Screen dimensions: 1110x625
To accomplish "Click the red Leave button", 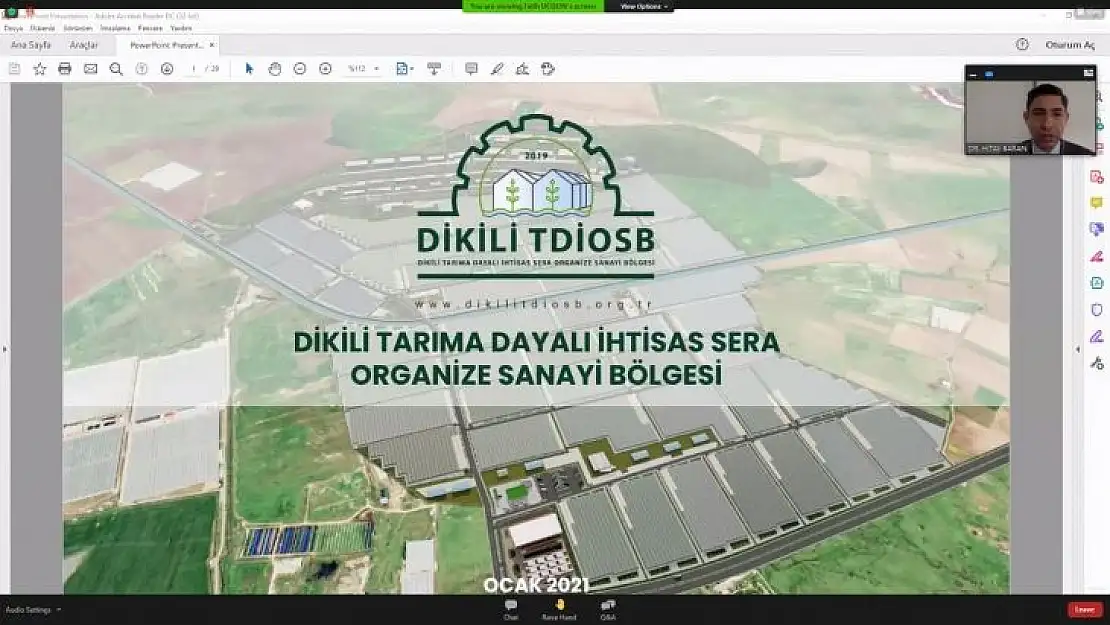I will click(x=1085, y=609).
